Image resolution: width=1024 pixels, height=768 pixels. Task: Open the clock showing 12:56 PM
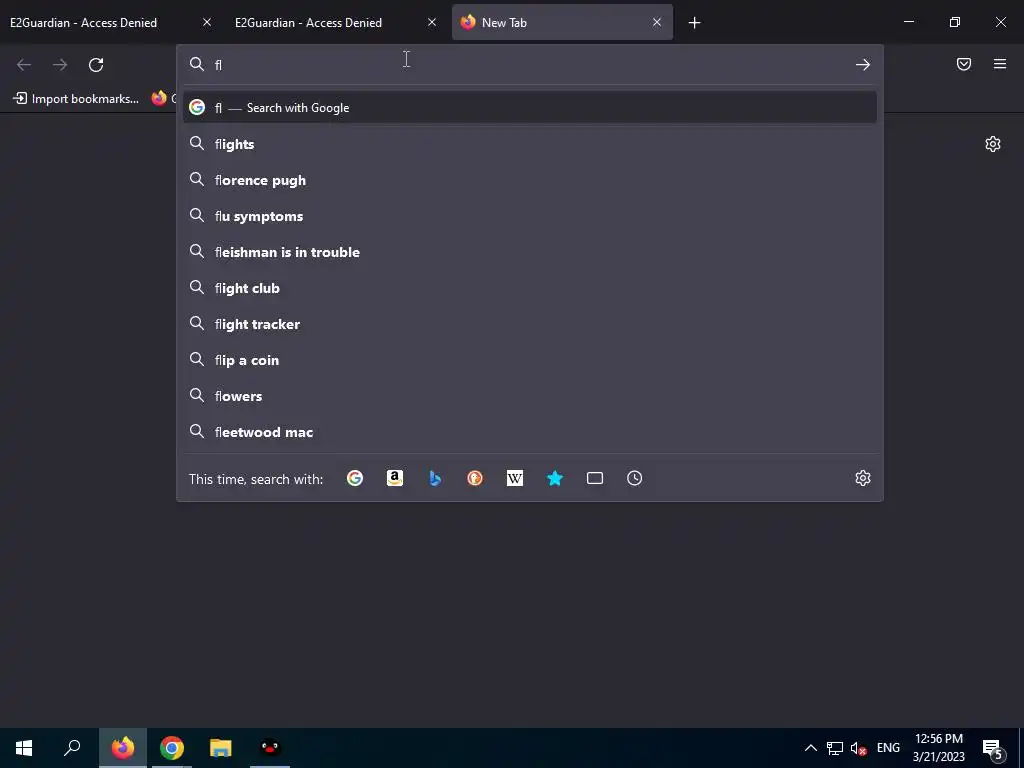pyautogui.click(x=938, y=748)
